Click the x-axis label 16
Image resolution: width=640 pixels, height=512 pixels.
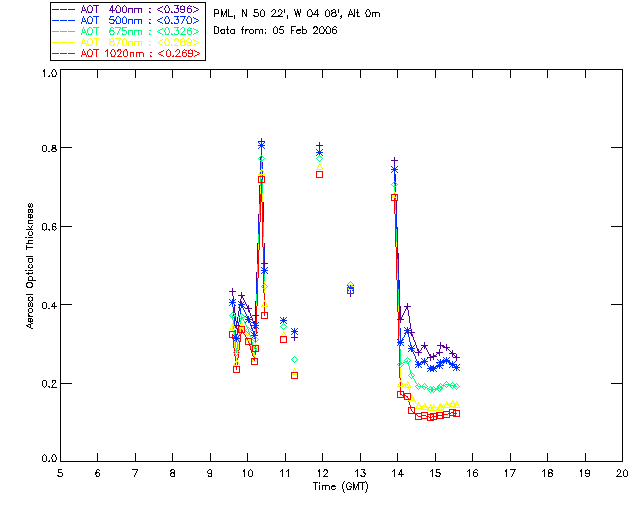pos(472,473)
